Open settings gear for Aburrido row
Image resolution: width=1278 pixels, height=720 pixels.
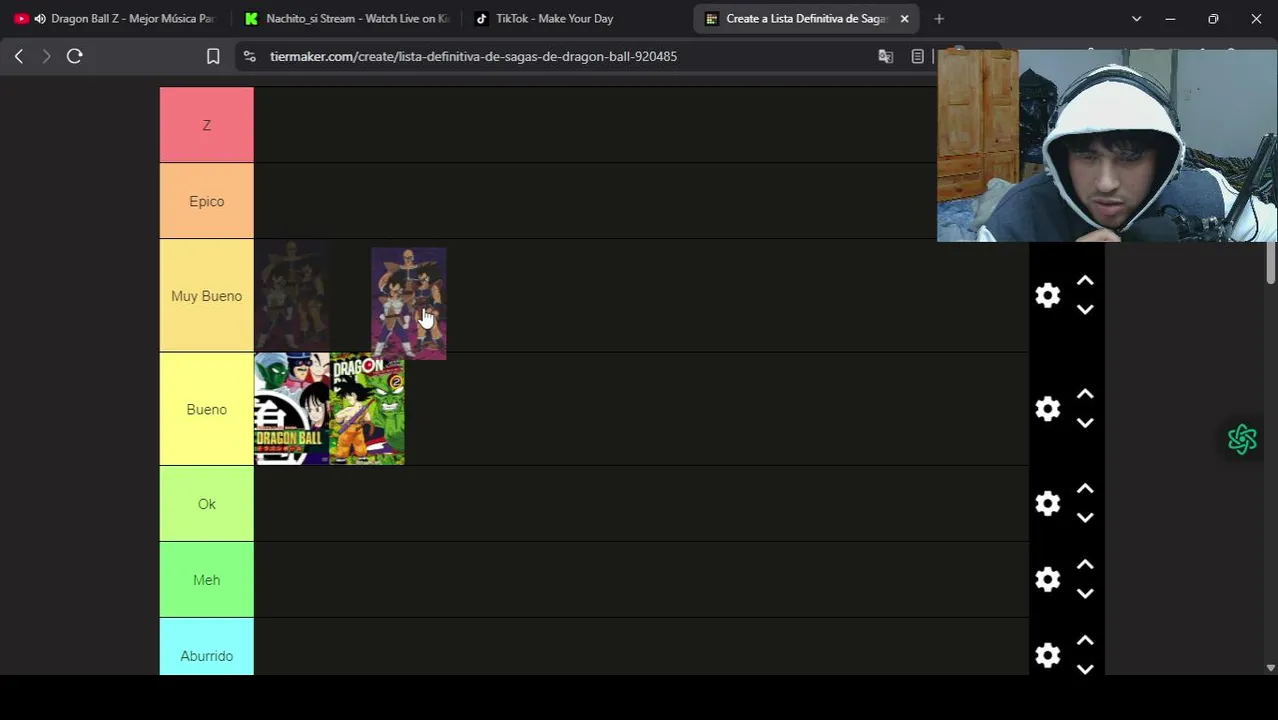pyautogui.click(x=1047, y=655)
